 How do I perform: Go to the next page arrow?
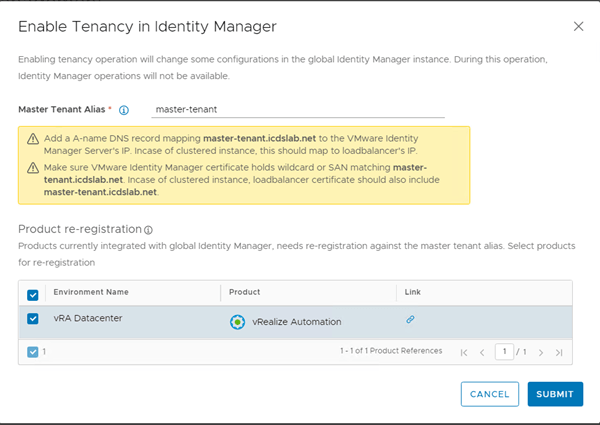pyautogui.click(x=540, y=352)
